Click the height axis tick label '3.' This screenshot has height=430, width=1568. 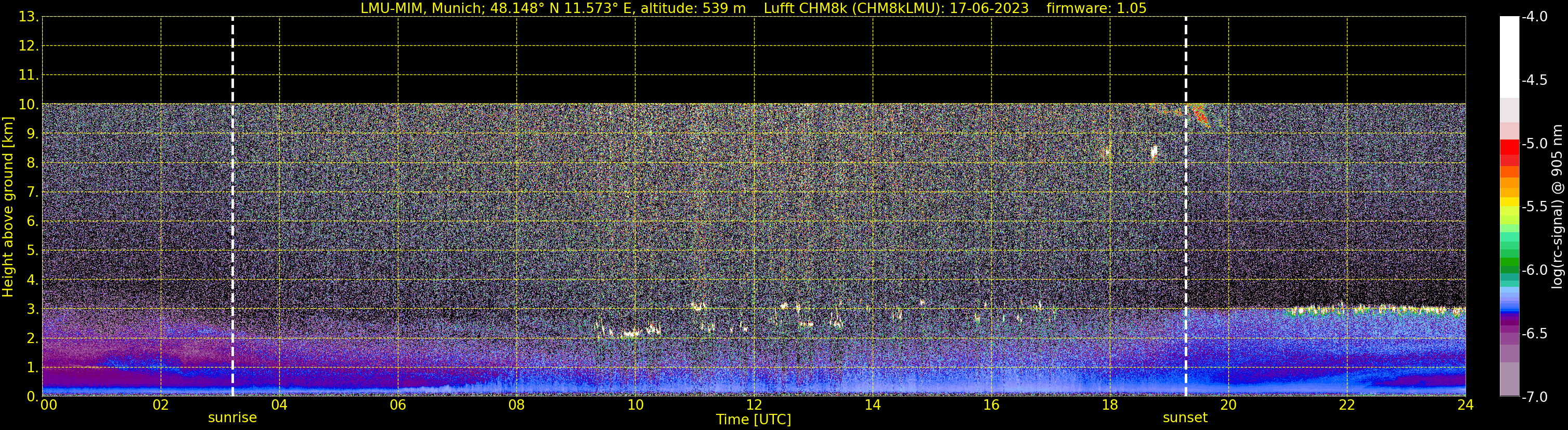coord(32,309)
